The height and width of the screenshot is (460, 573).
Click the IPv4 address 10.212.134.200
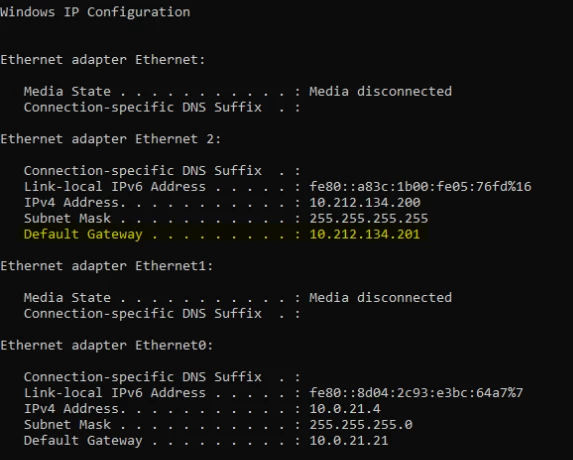[x=365, y=202]
